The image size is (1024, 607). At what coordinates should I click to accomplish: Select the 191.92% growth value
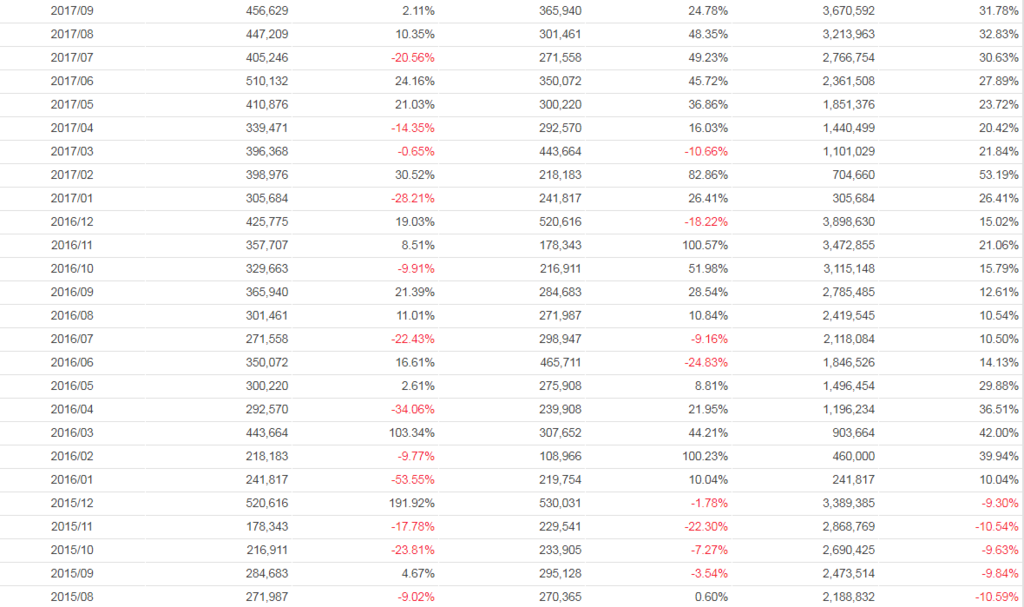413,503
